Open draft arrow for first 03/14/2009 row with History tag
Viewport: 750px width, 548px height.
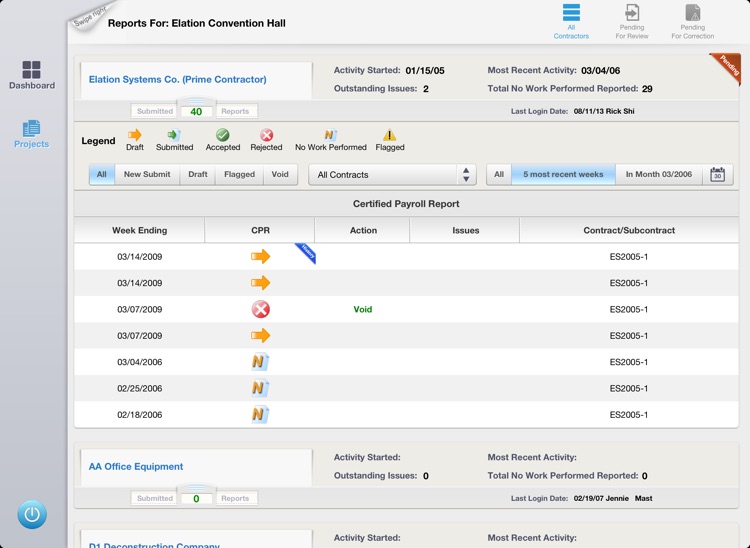pyautogui.click(x=261, y=257)
